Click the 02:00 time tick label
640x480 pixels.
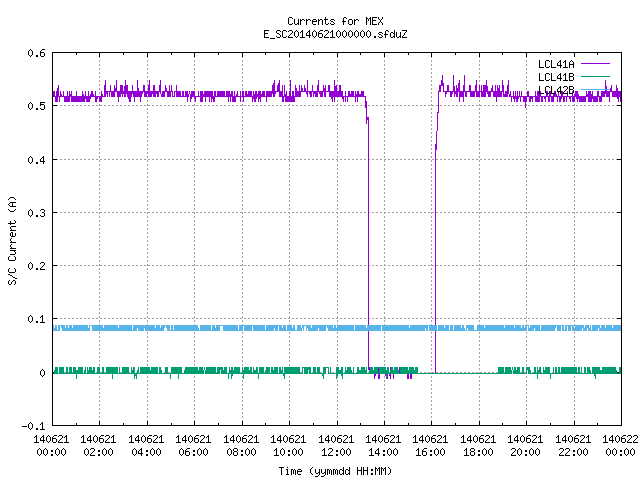click(98, 452)
